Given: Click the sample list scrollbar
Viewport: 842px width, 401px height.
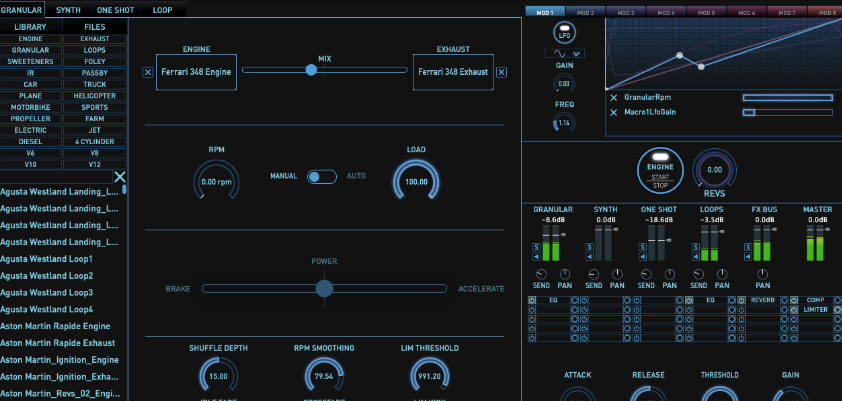Looking at the screenshot, I should (125, 189).
